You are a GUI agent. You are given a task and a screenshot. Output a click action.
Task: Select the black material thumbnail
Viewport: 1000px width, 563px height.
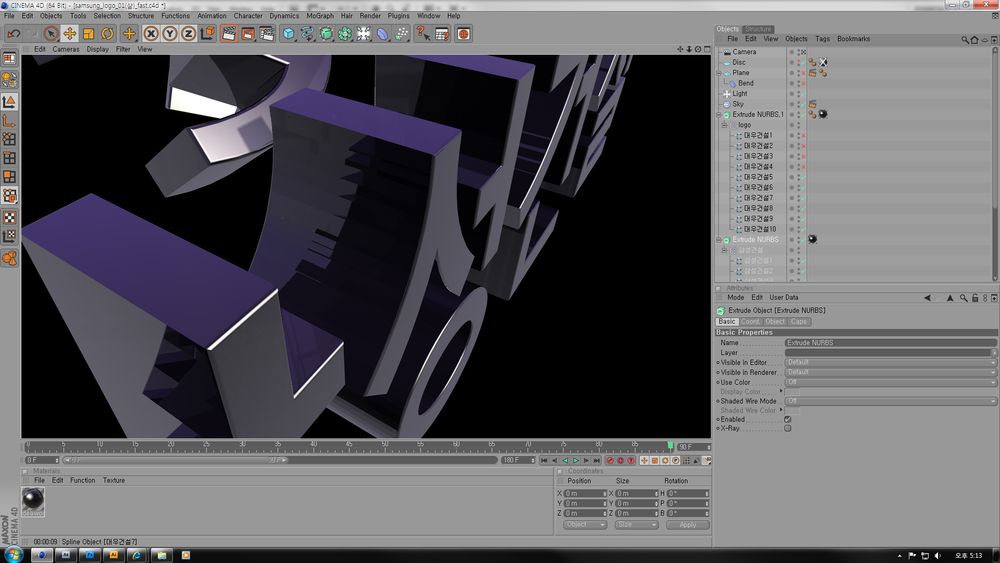[33, 502]
